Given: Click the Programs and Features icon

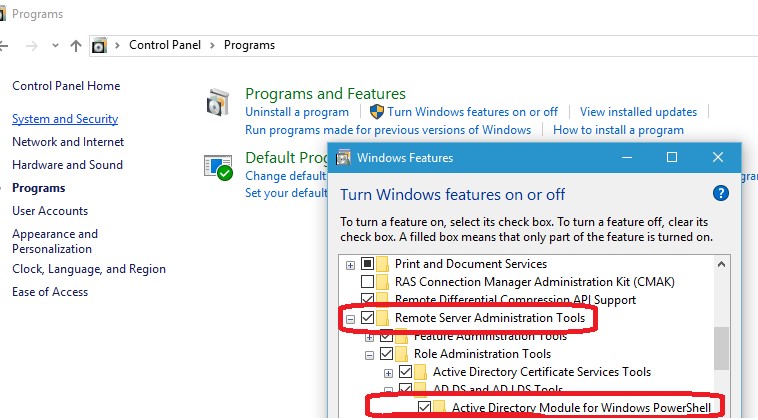Looking at the screenshot, I should 218,102.
